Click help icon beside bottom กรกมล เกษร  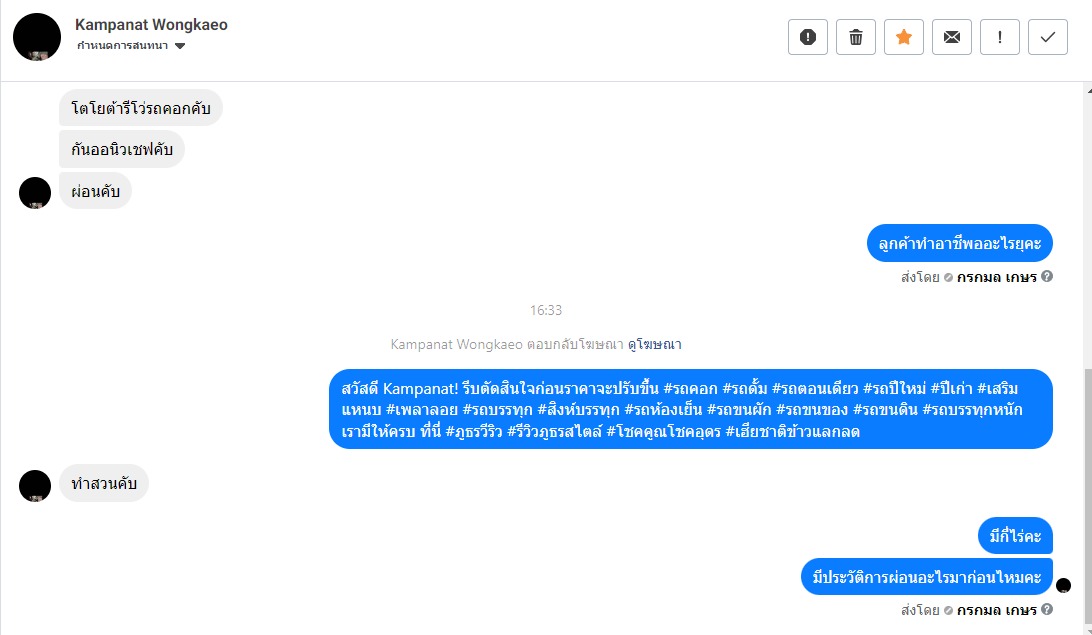click(x=1047, y=609)
